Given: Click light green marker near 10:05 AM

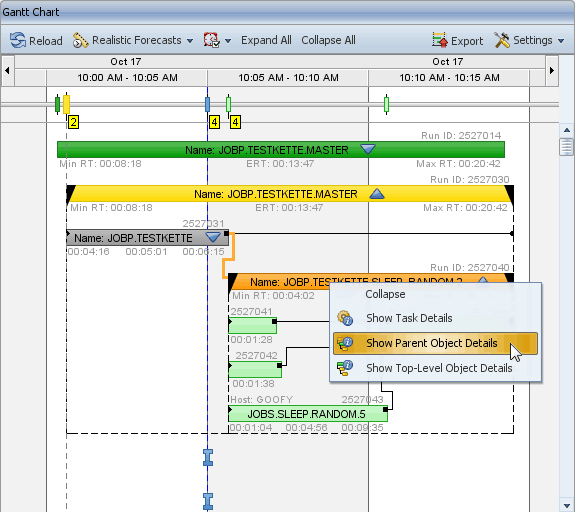Looking at the screenshot, I should [228, 104].
